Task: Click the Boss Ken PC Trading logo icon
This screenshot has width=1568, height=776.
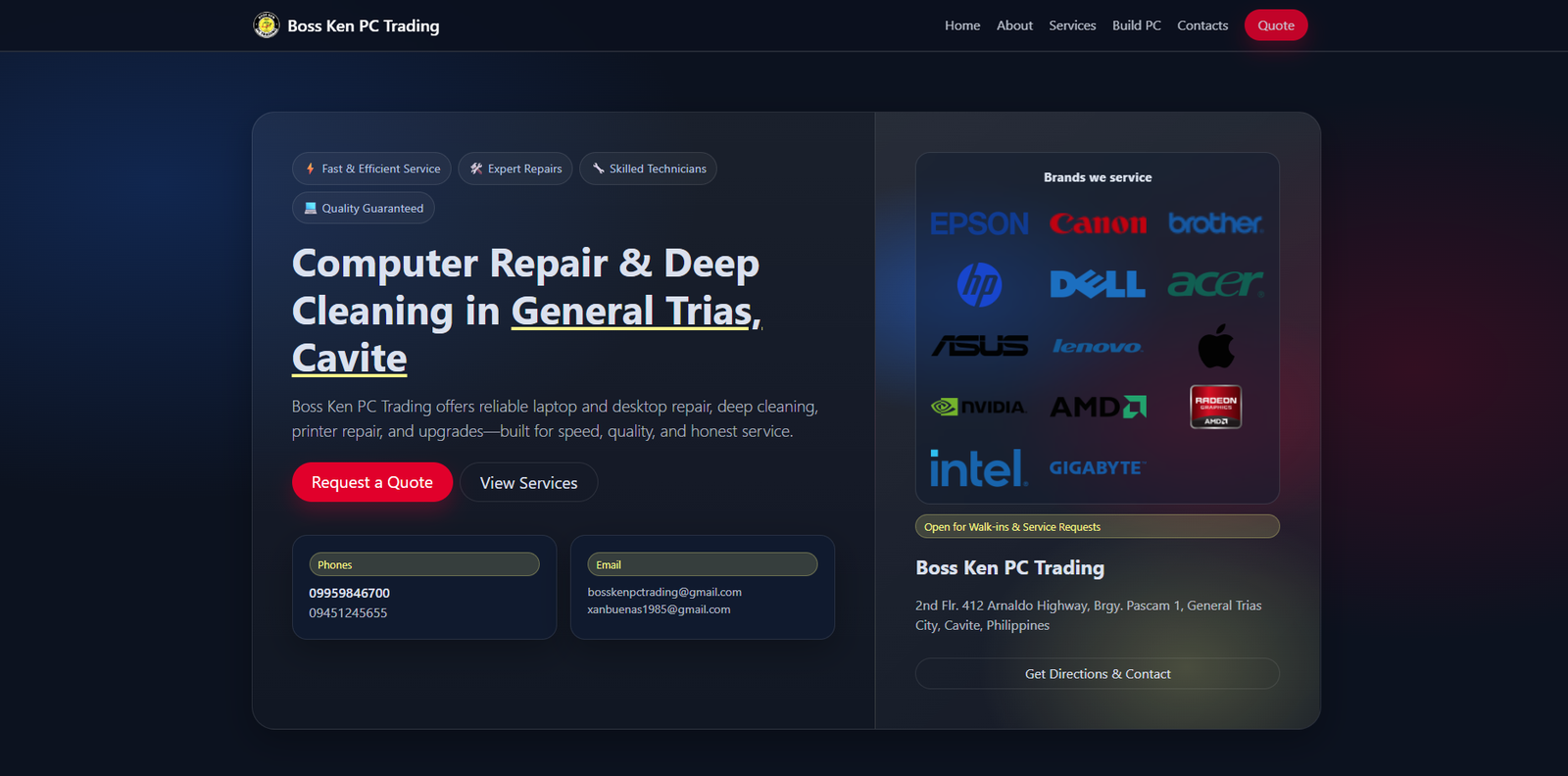Action: click(x=267, y=24)
